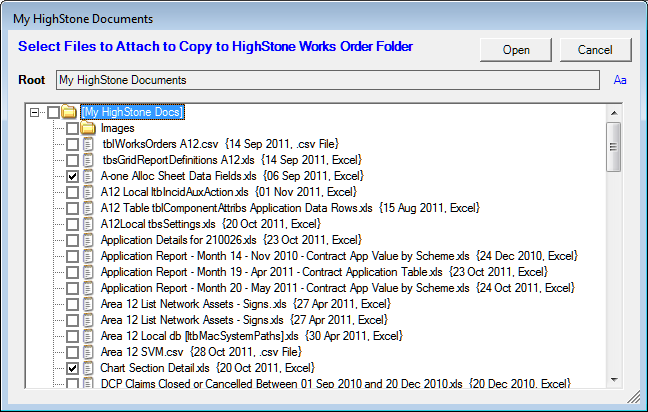Screen dimensions: 648x412
Task: Click file icon of Application Report Month 14
Action: (x=88, y=256)
